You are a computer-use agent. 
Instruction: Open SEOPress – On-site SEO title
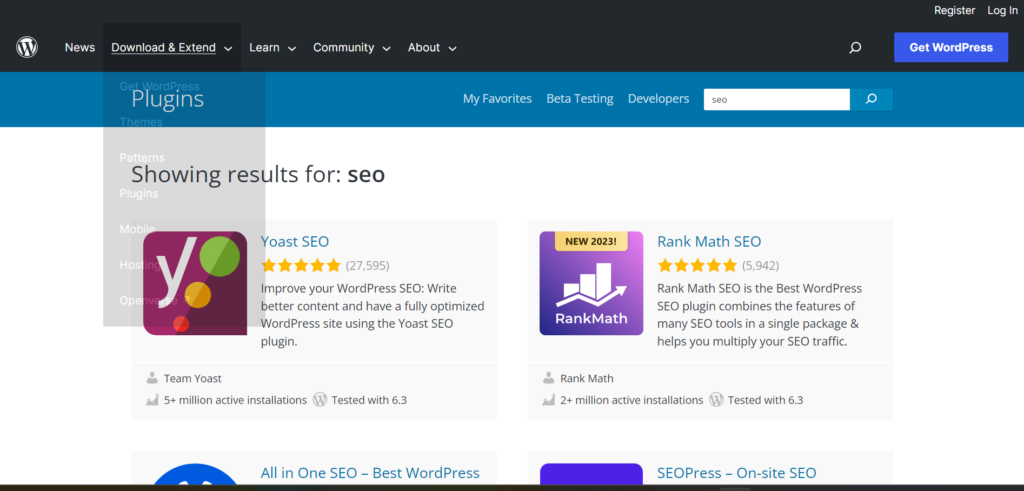point(737,473)
